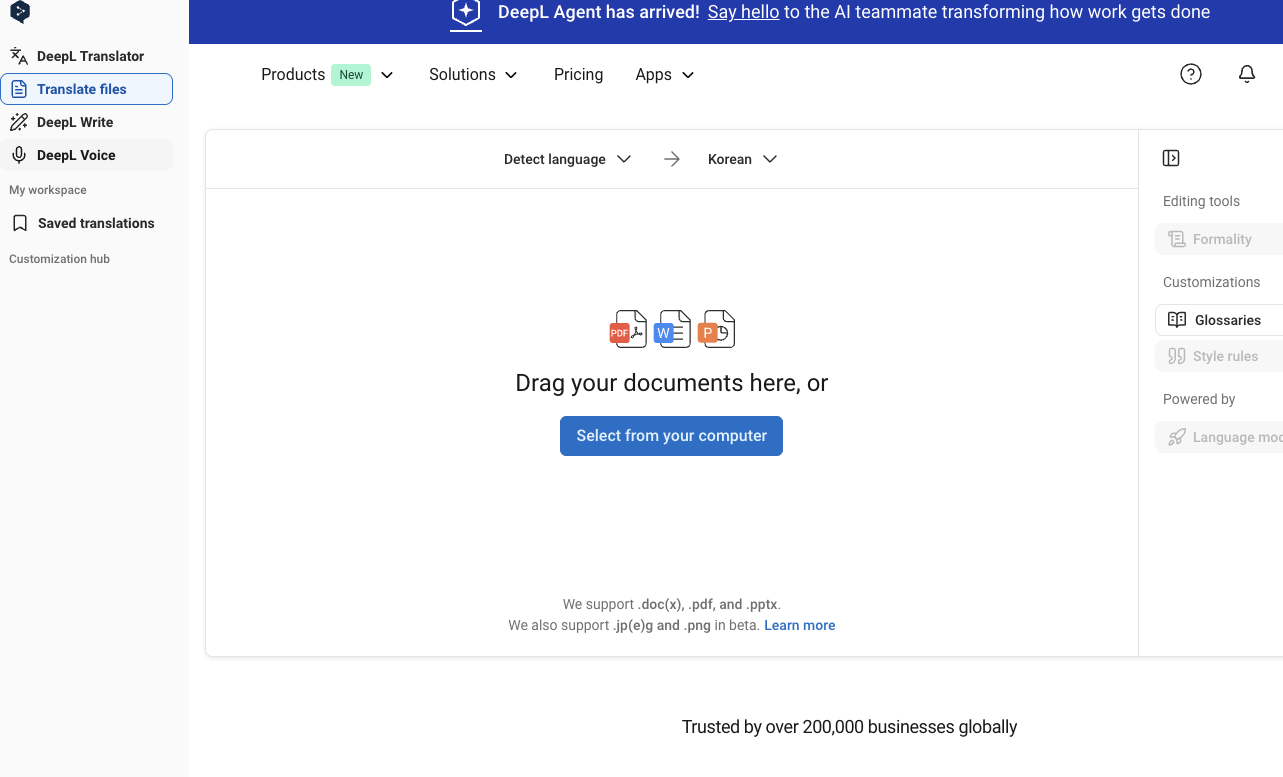Click the Powered by label
Image resolution: width=1283 pixels, height=777 pixels.
click(1199, 399)
